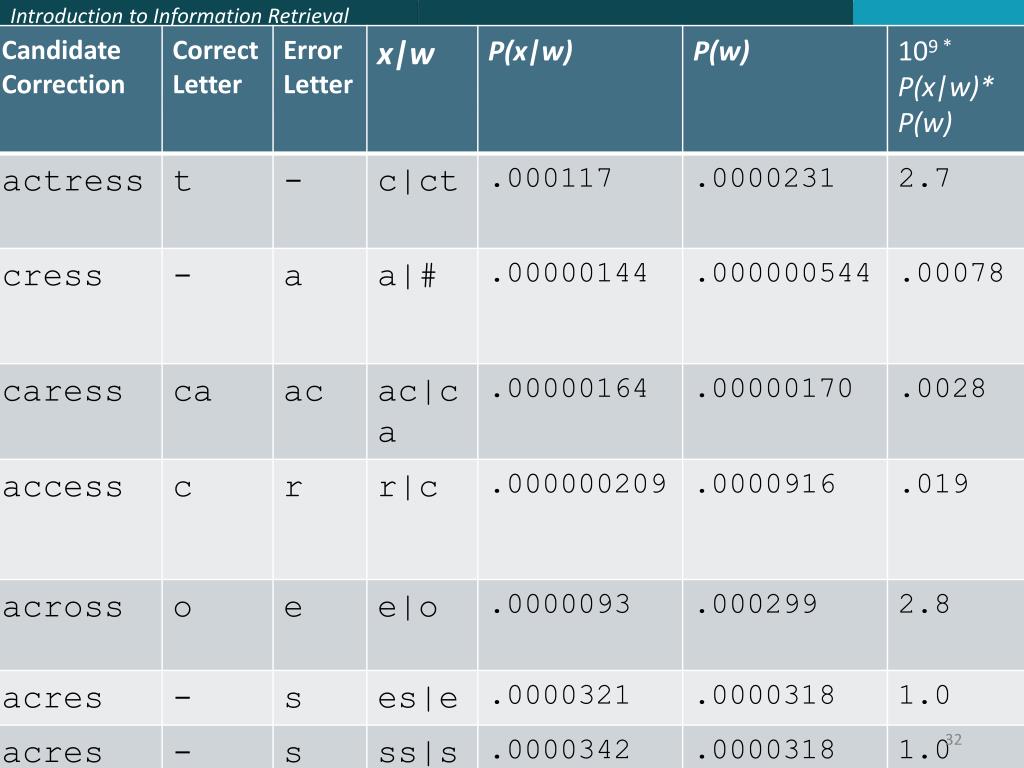Click correct letter 'o' in across row
1024x768 pixels.
(x=183, y=609)
